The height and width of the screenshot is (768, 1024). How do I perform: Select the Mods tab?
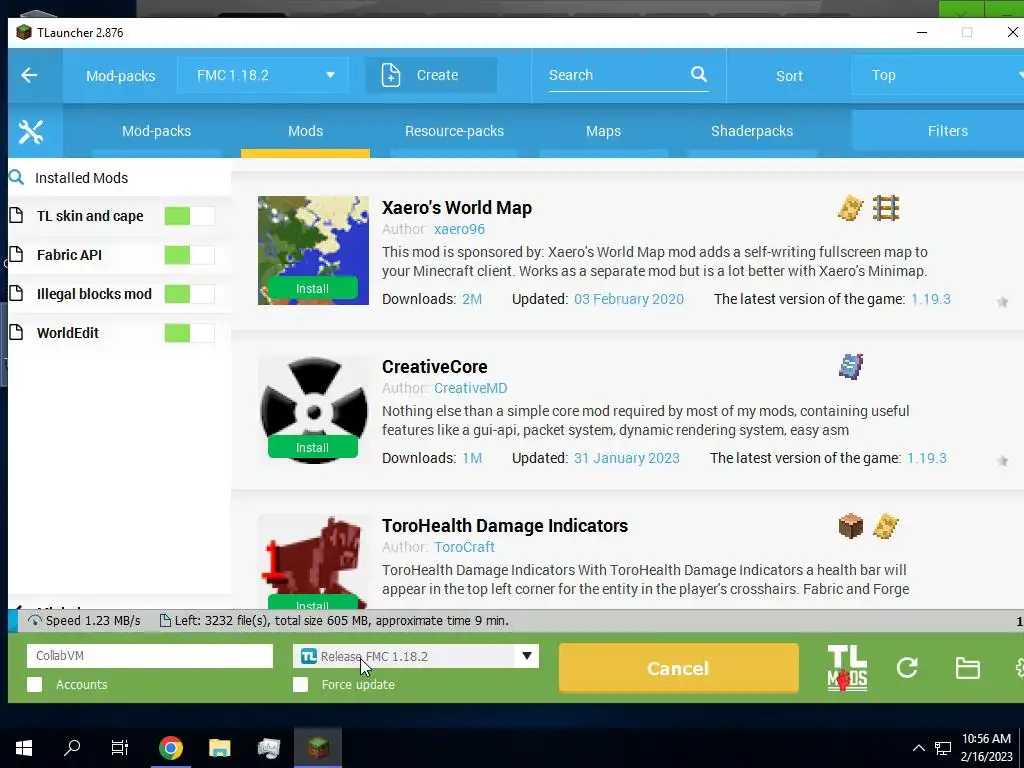306,131
